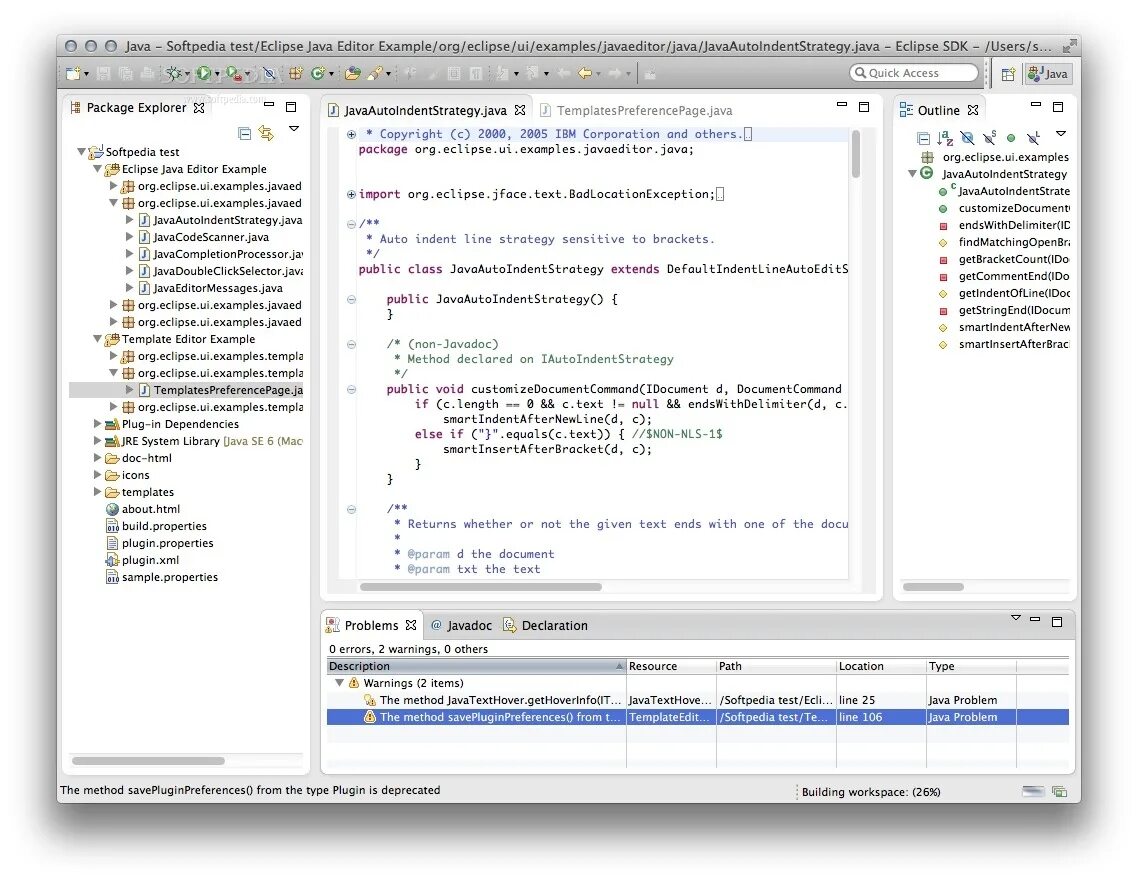1138x882 pixels.
Task: Switch to TemplatesPreferencePage.java editor tab
Action: [644, 110]
